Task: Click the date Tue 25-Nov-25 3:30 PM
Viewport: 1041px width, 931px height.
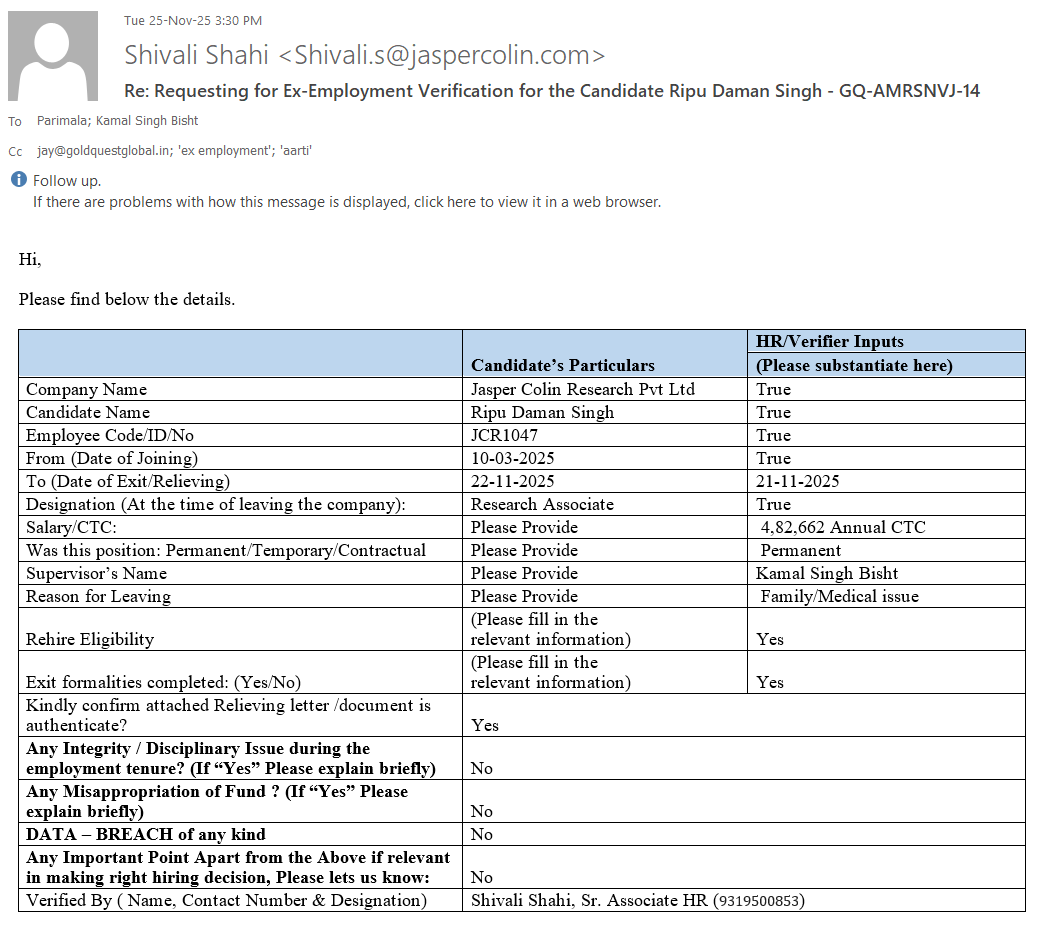Action: click(193, 21)
